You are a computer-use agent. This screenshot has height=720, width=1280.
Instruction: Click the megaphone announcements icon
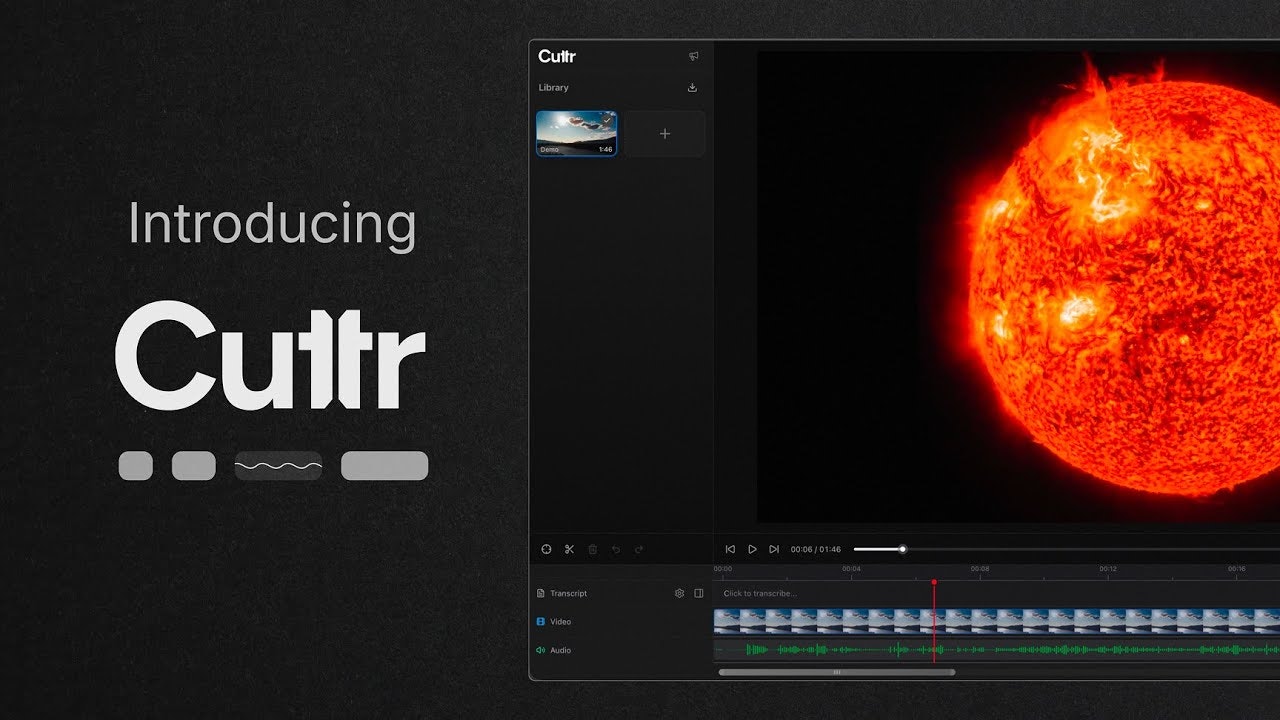(x=693, y=56)
